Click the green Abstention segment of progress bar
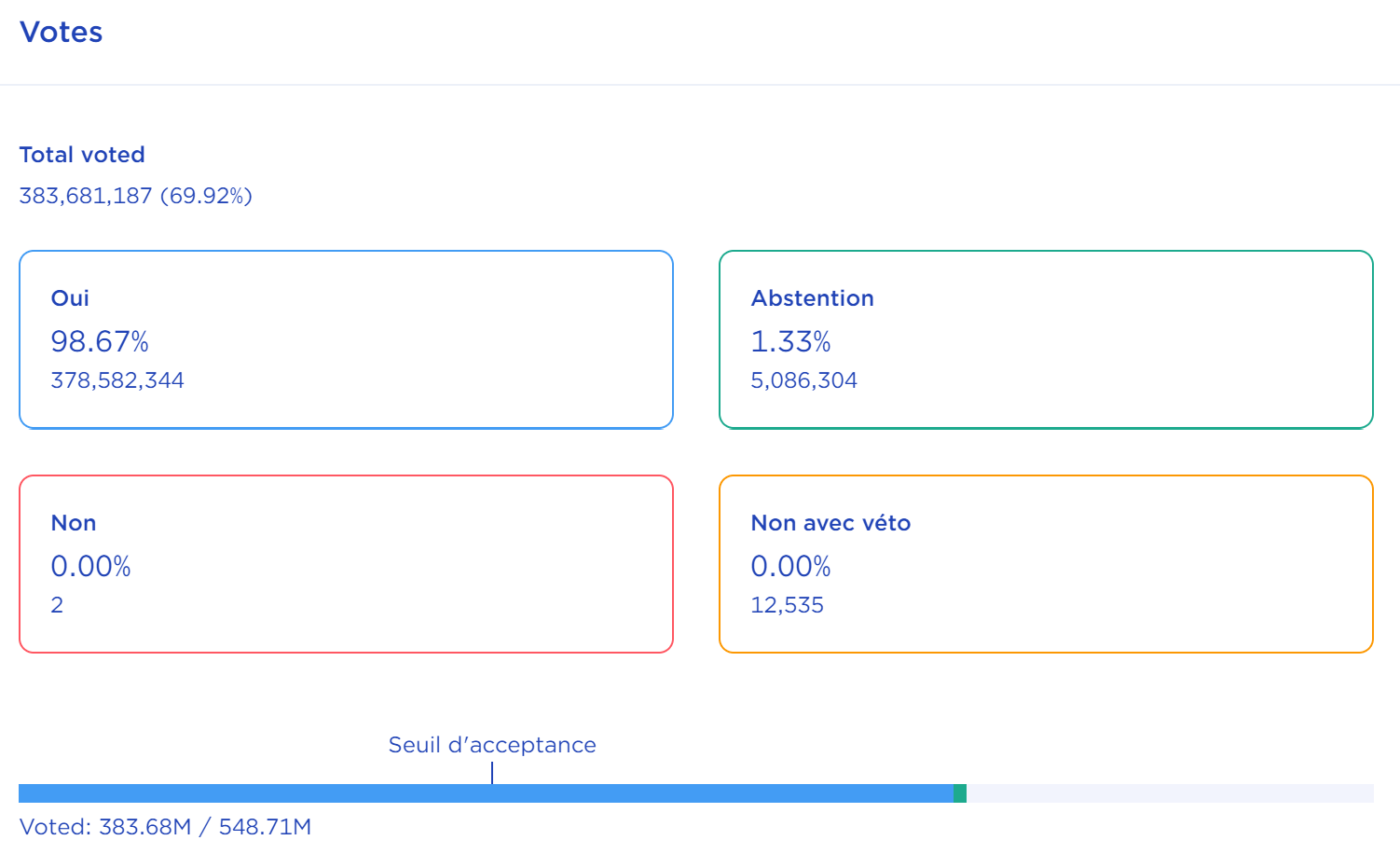1400x854 pixels. coord(960,793)
